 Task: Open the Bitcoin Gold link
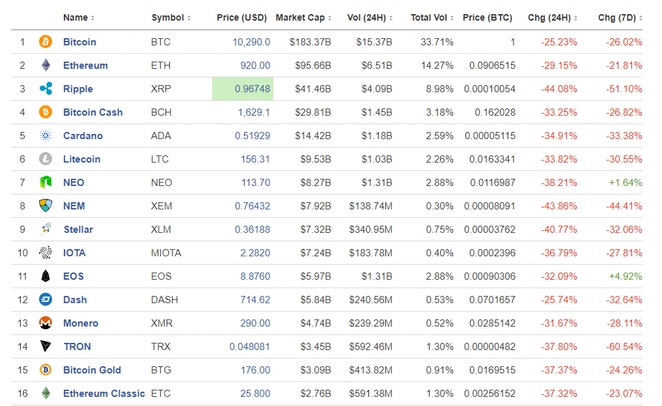tap(92, 370)
